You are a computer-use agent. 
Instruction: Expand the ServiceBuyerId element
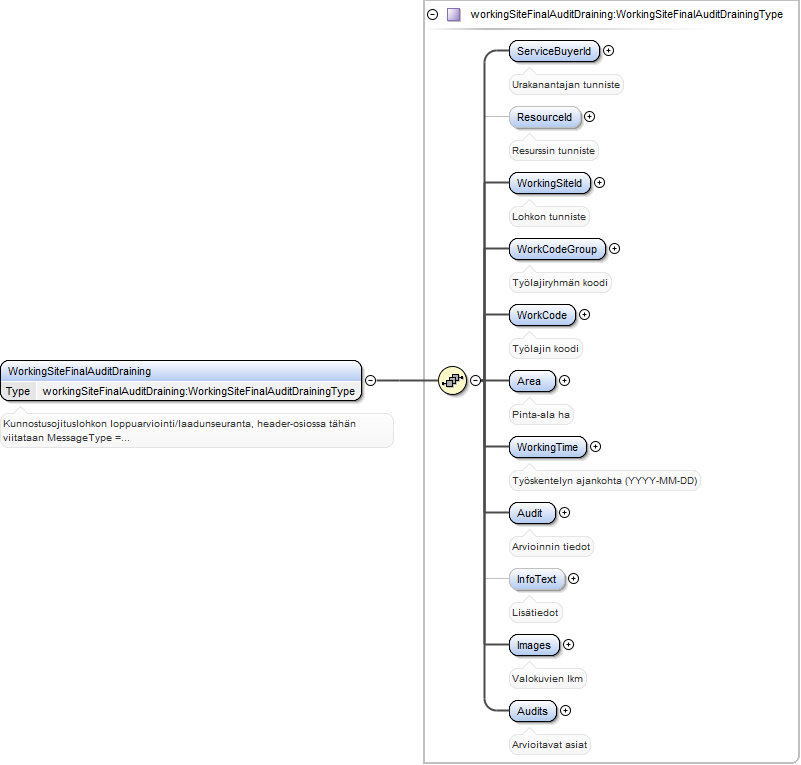click(608, 51)
